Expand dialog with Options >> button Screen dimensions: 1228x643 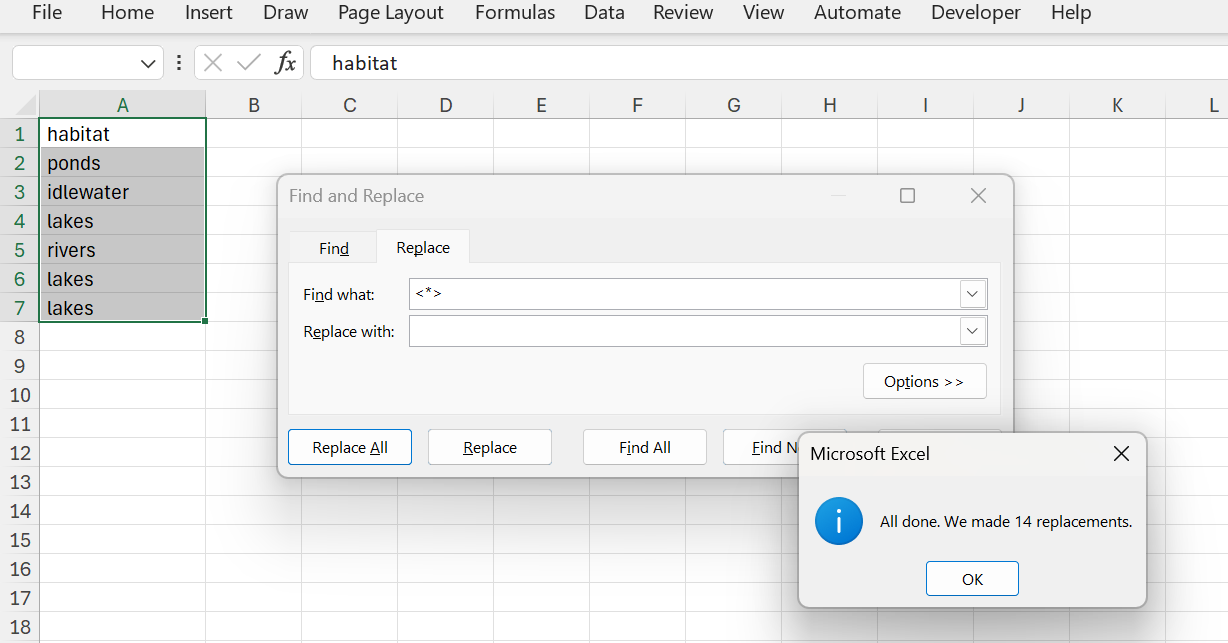(x=924, y=382)
